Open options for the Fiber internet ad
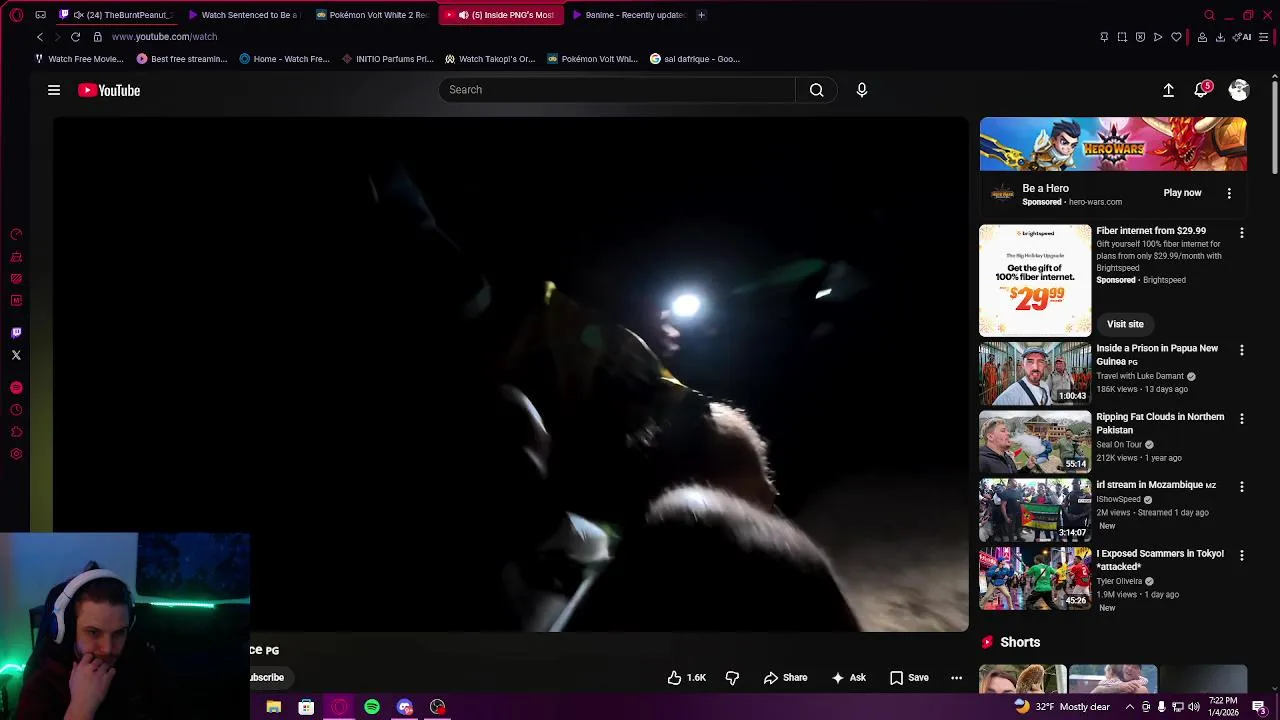Viewport: 1280px width, 720px height. click(x=1242, y=233)
